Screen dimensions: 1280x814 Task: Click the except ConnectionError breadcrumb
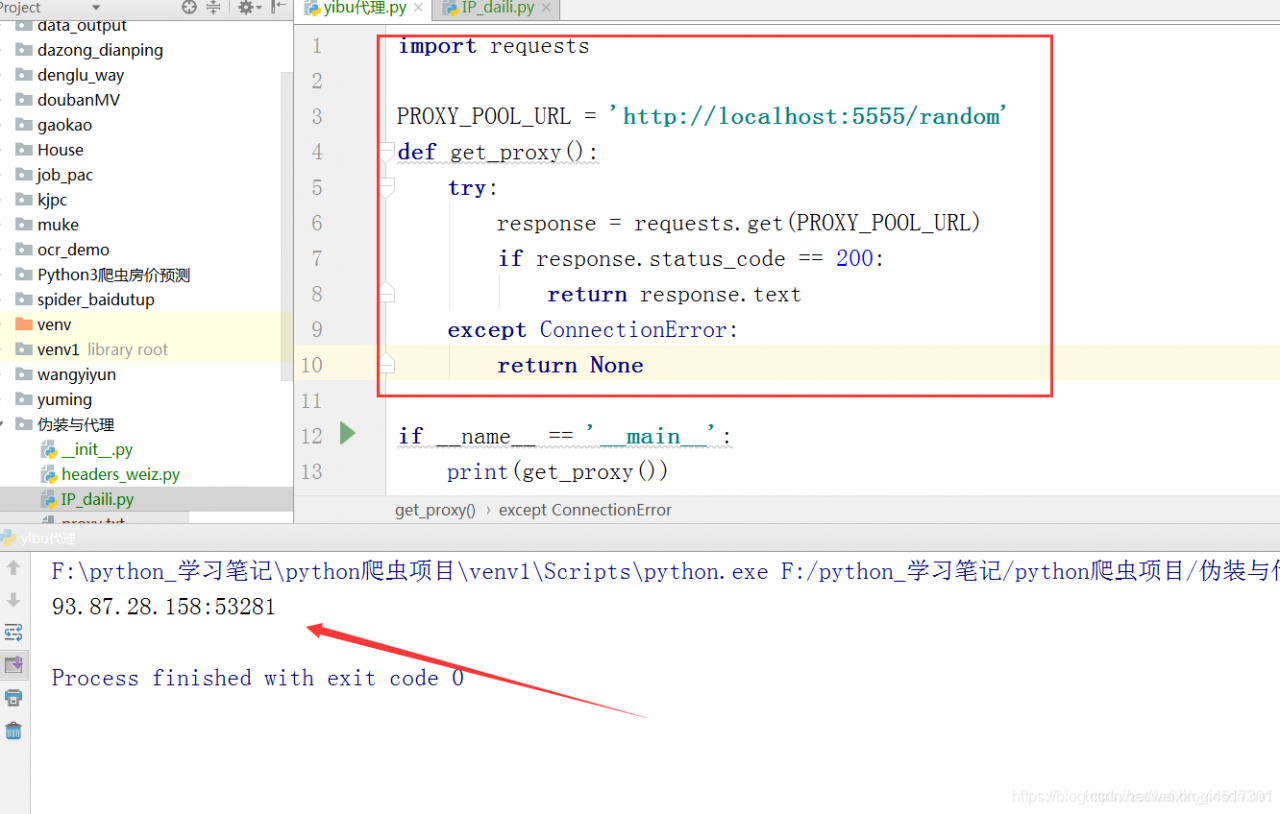click(585, 510)
